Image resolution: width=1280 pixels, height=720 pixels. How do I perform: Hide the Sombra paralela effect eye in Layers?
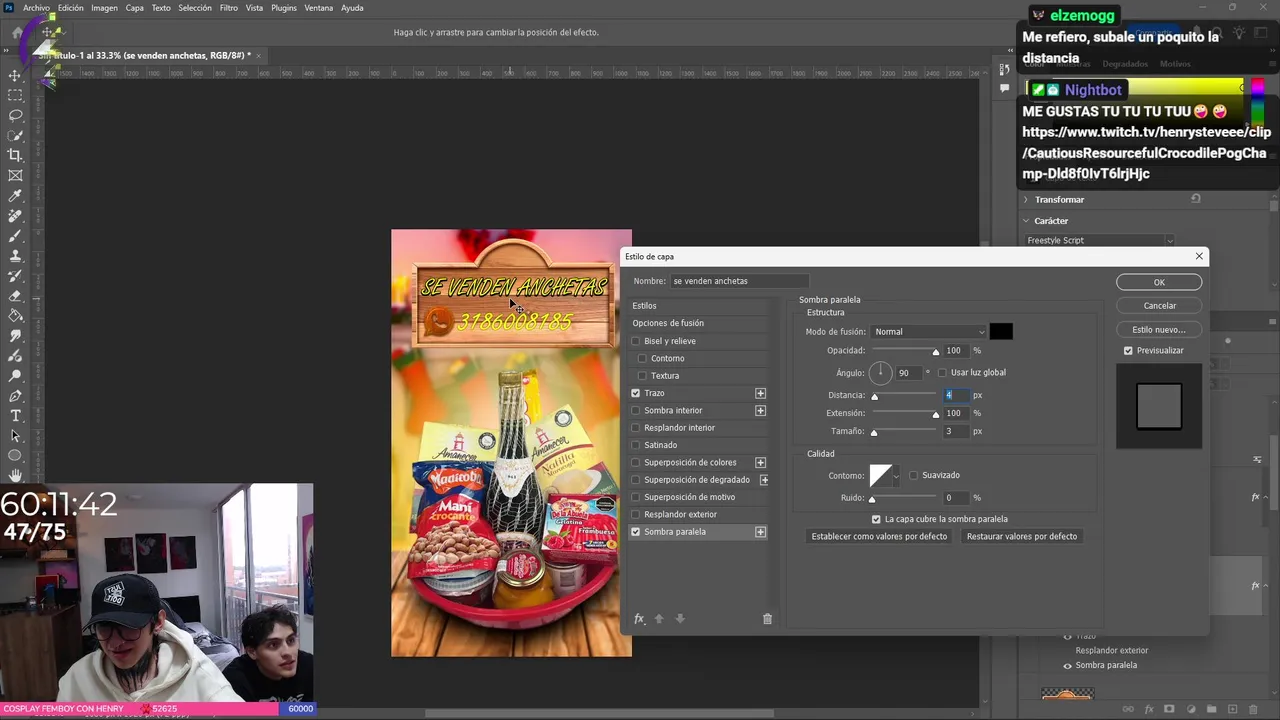point(1067,665)
